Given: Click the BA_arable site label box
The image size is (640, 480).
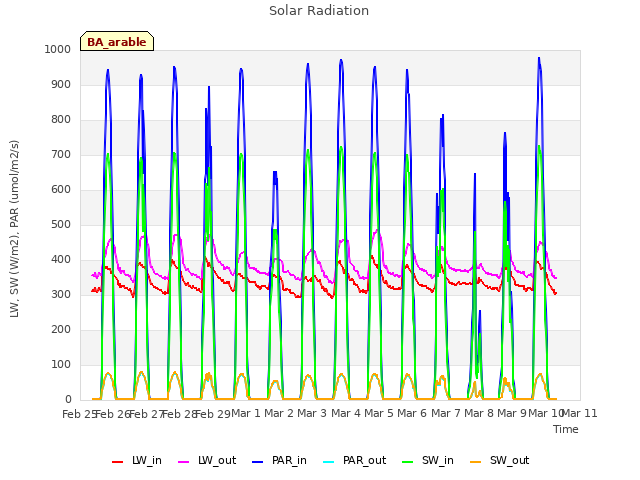Looking at the screenshot, I should [x=117, y=41].
